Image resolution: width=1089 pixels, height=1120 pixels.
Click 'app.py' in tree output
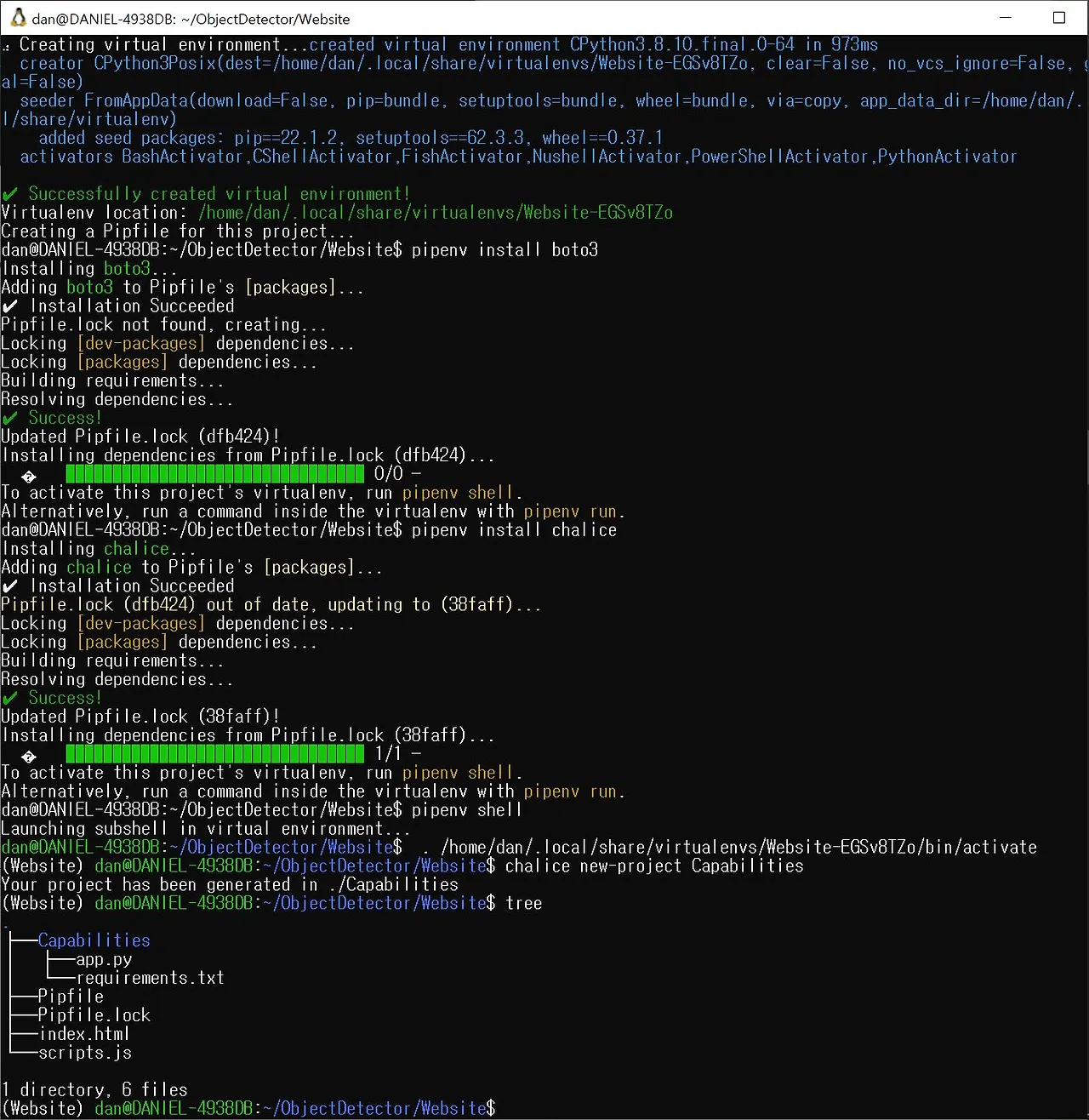(x=104, y=959)
